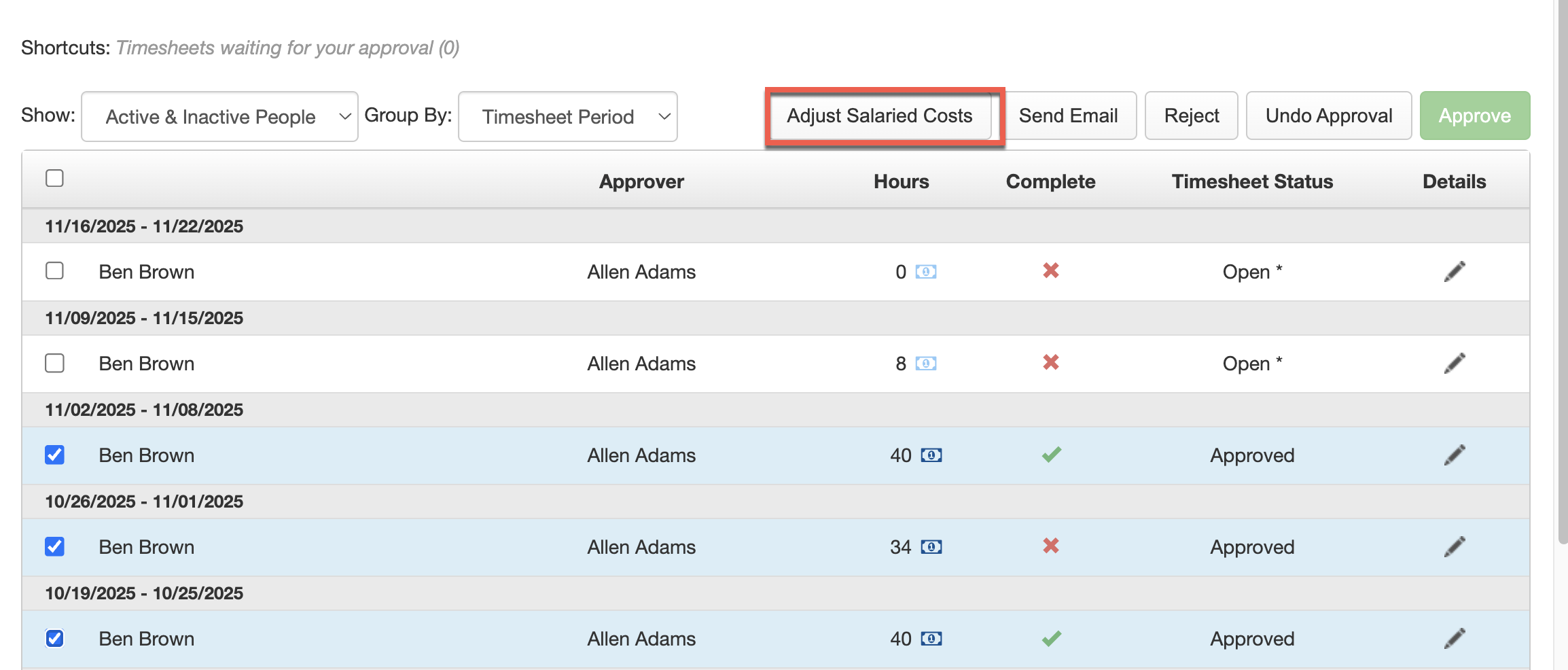This screenshot has height=670, width=1568.
Task: Click Open * status in 0-hour row
Action: (1252, 272)
